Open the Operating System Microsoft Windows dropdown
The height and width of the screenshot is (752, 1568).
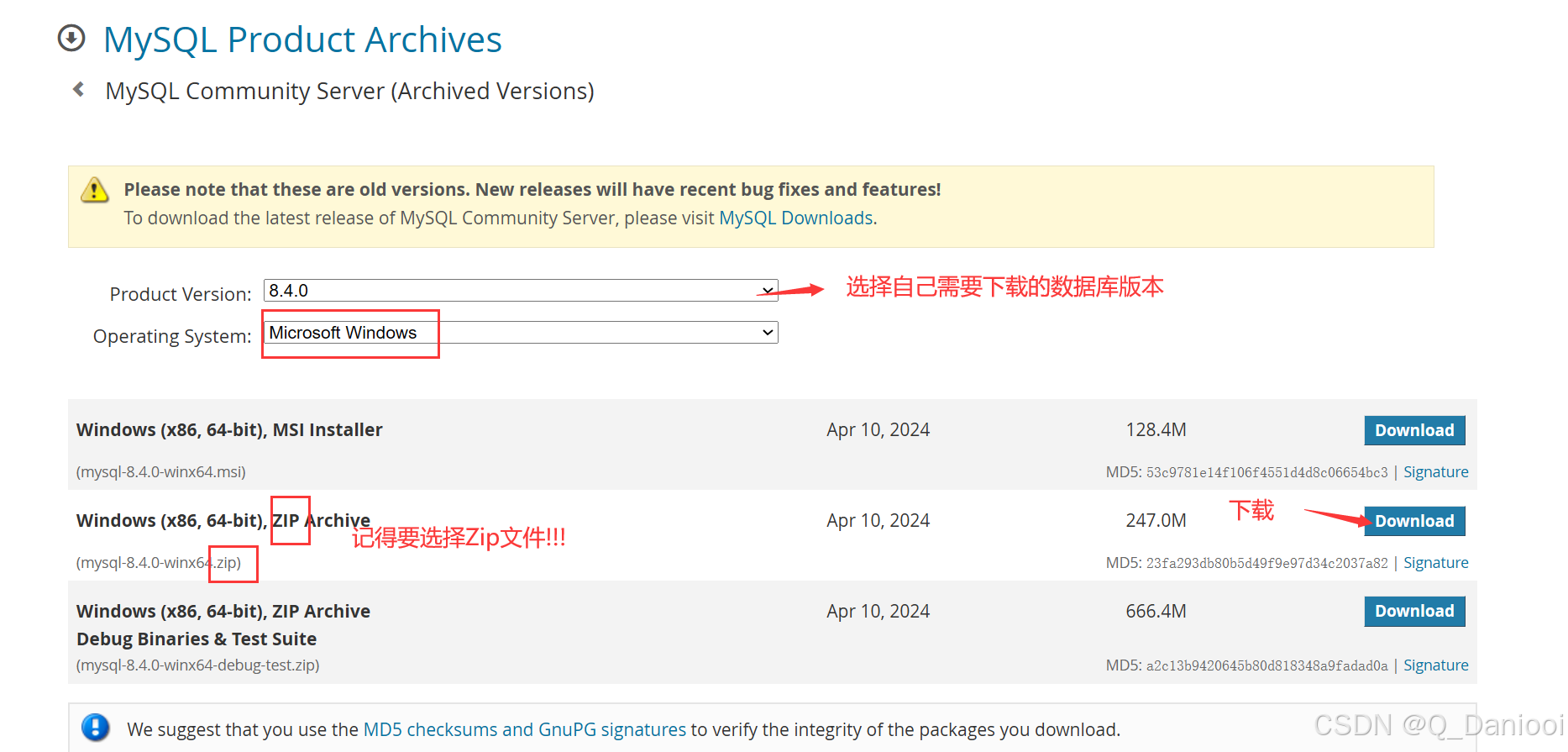pos(521,333)
